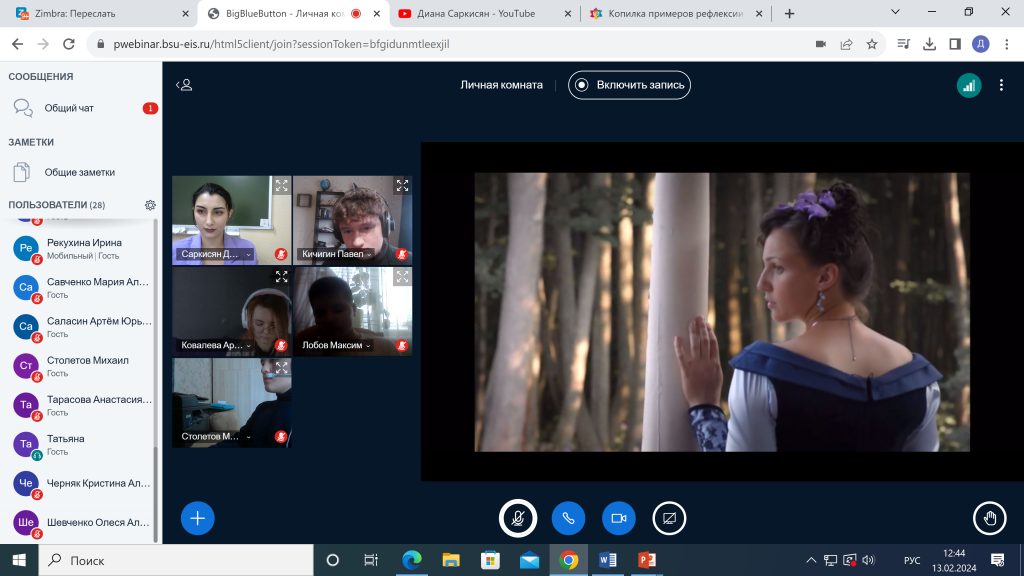Viewport: 1024px width, 576px height.
Task: Click the Windows taskbar search box
Action: coord(176,560)
